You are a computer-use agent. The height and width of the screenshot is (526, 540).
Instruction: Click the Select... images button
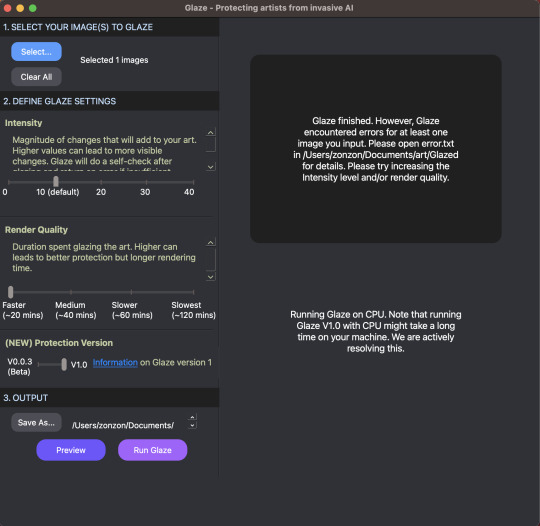(36, 52)
